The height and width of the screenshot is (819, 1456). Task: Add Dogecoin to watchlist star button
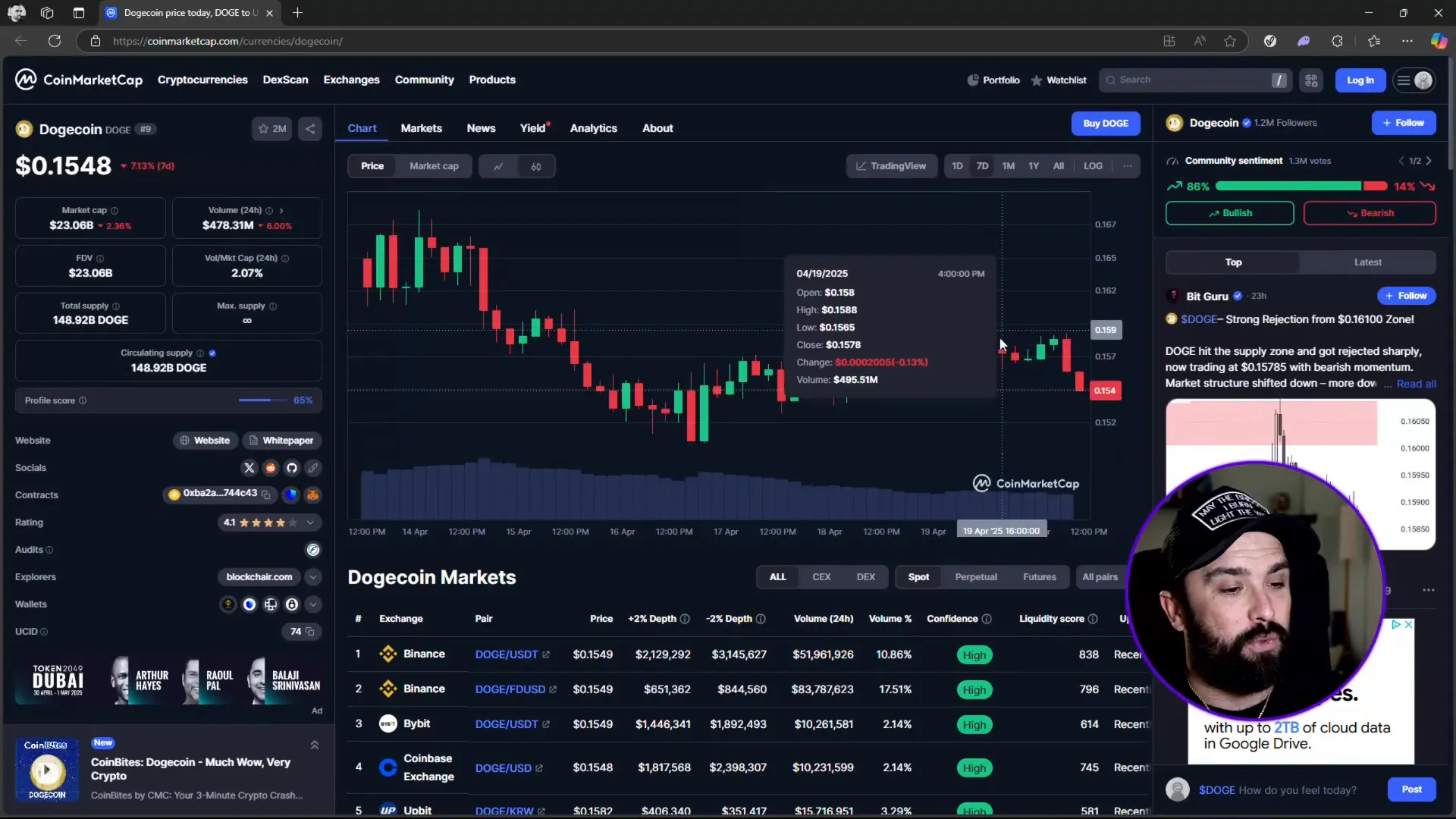click(x=272, y=129)
